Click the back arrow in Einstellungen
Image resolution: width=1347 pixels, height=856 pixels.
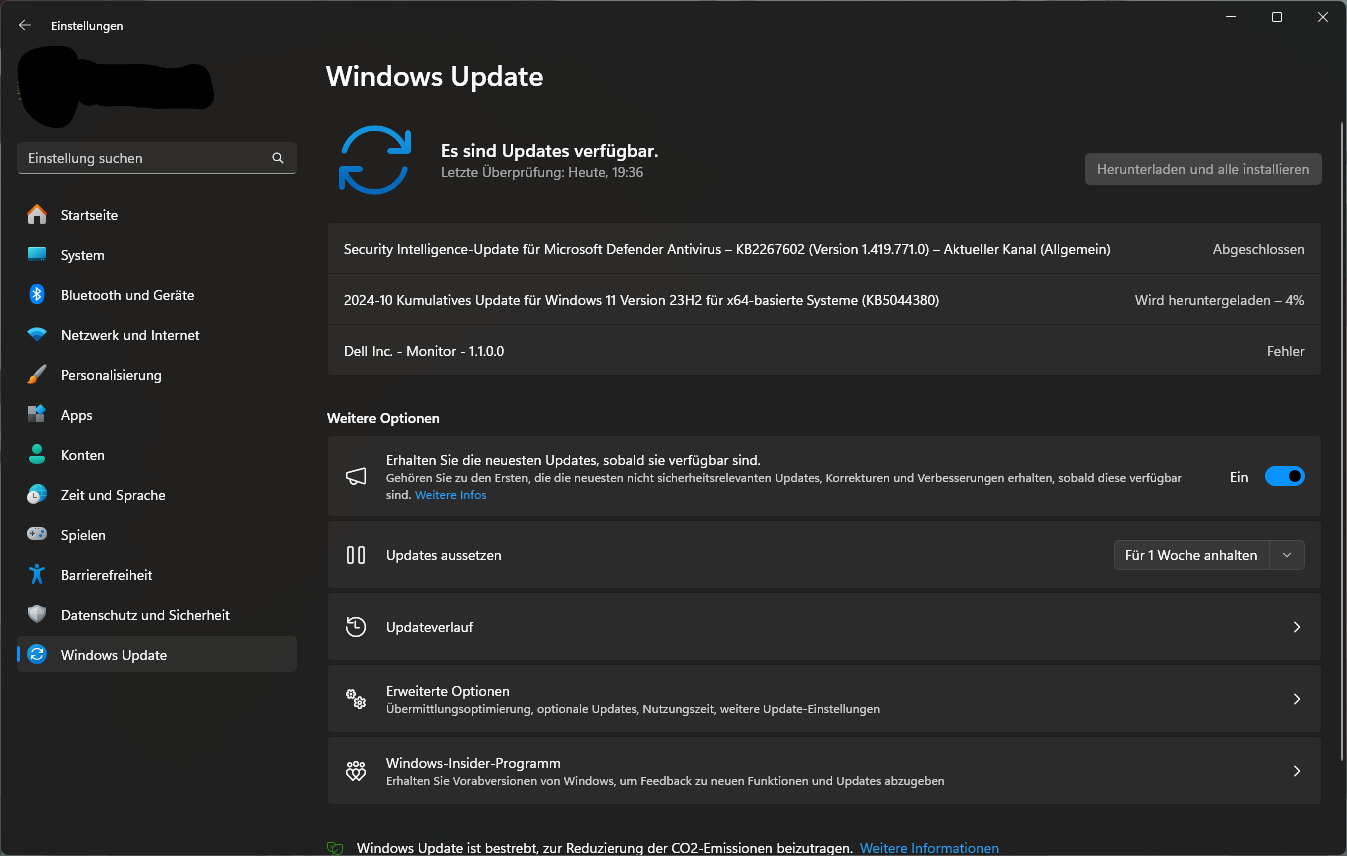[x=25, y=25]
